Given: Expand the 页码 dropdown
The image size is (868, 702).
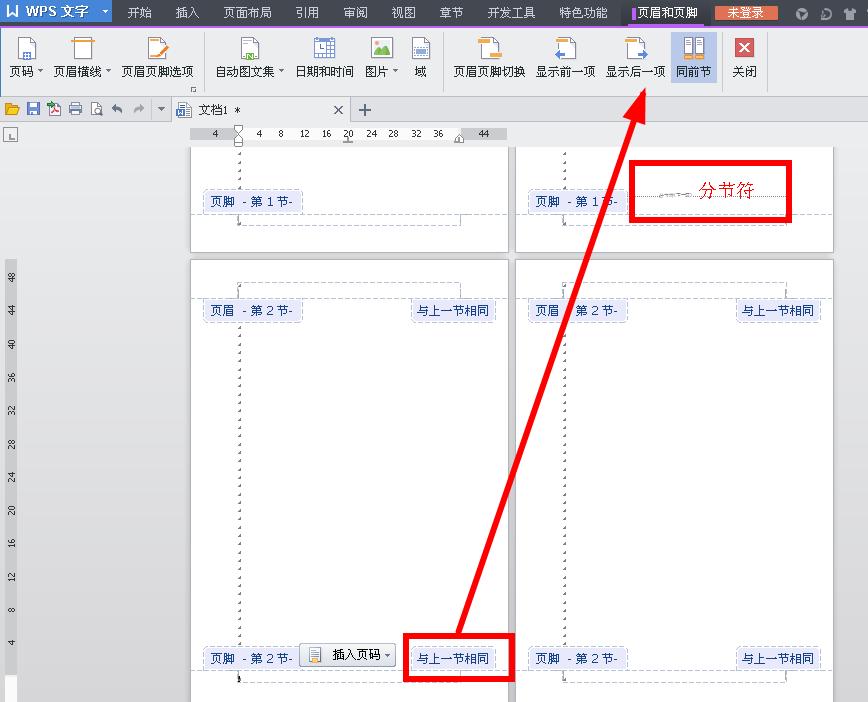Looking at the screenshot, I should point(40,71).
